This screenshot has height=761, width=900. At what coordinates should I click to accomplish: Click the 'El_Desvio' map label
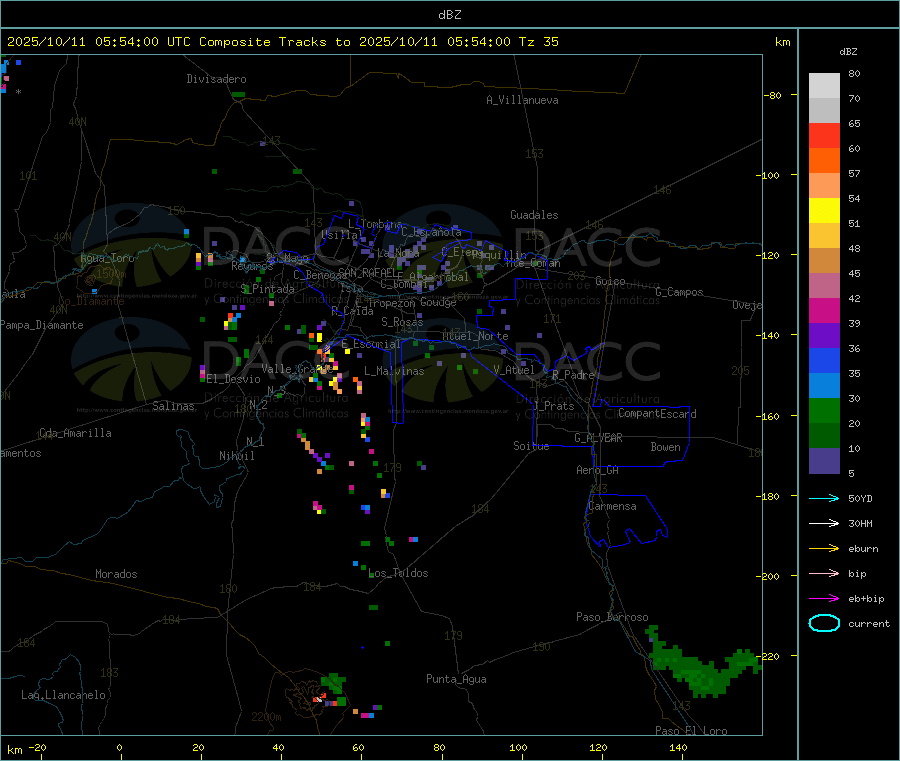pyautogui.click(x=233, y=379)
